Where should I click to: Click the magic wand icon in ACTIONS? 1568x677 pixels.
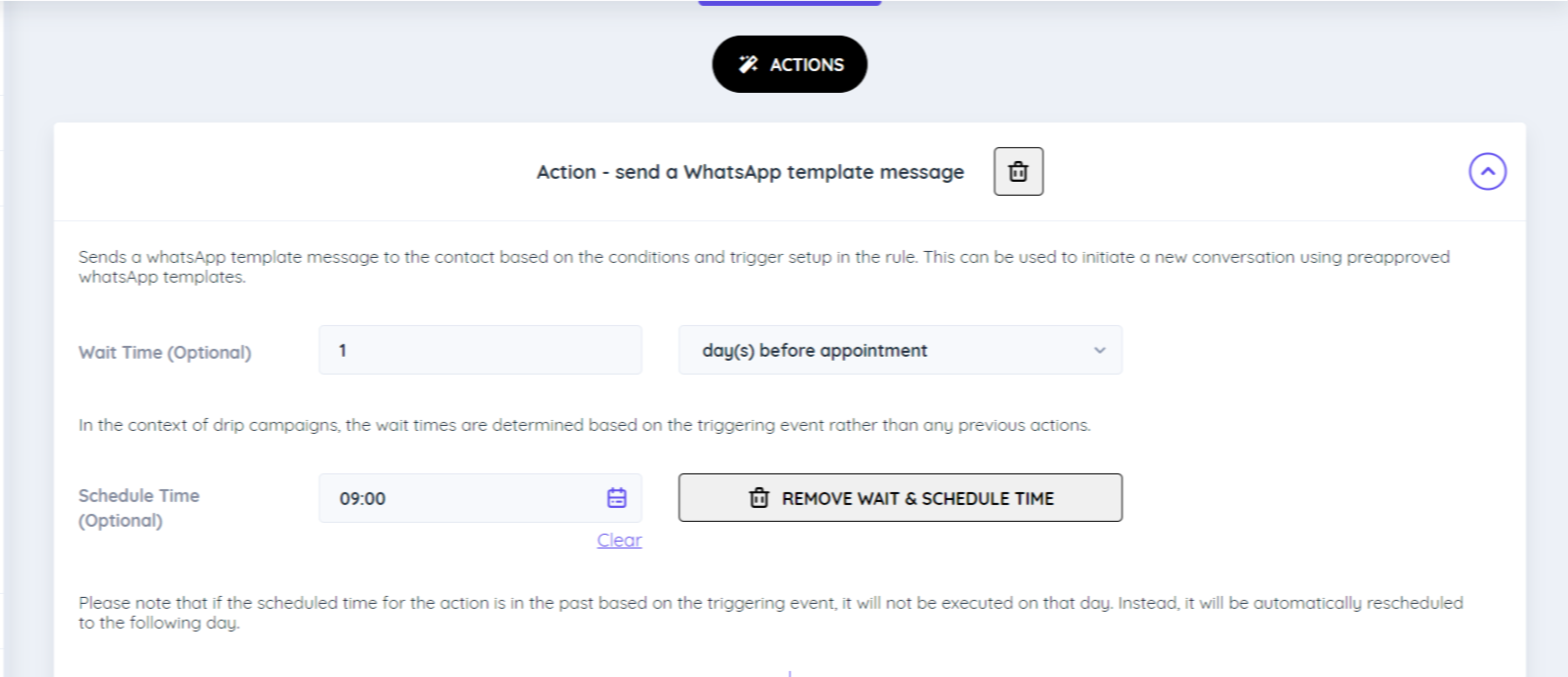click(748, 64)
